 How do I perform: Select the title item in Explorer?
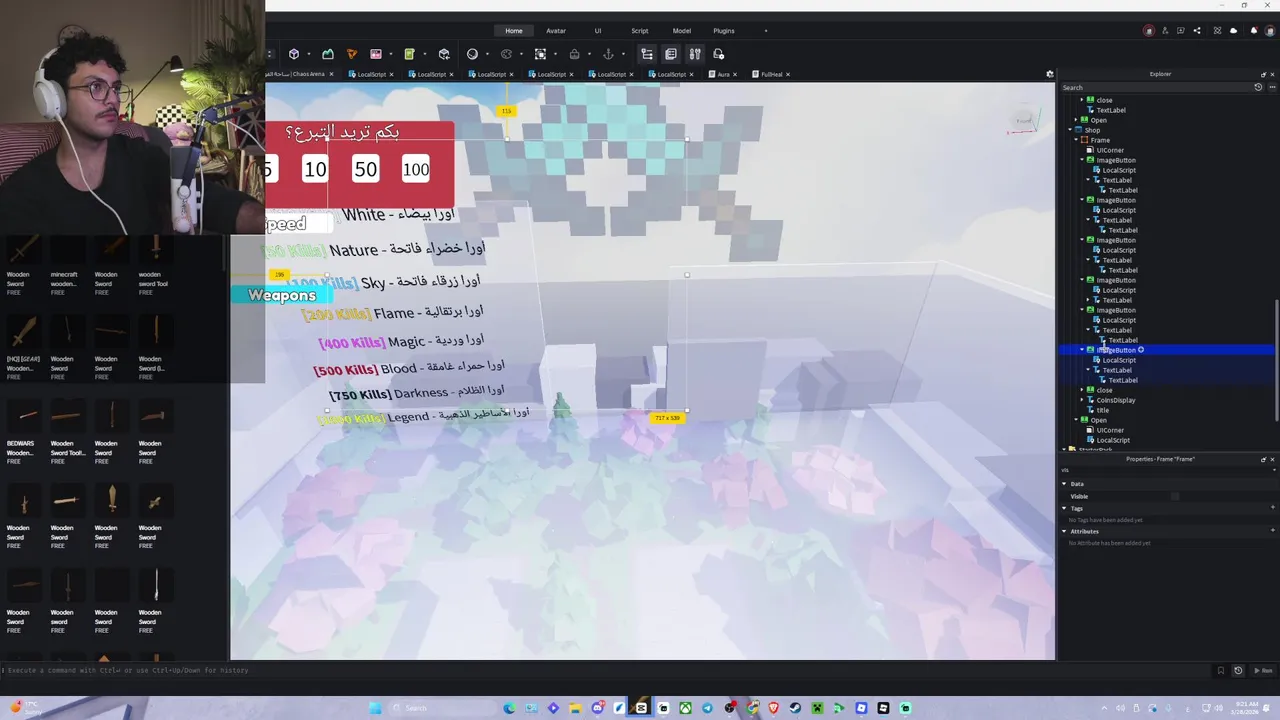1103,410
